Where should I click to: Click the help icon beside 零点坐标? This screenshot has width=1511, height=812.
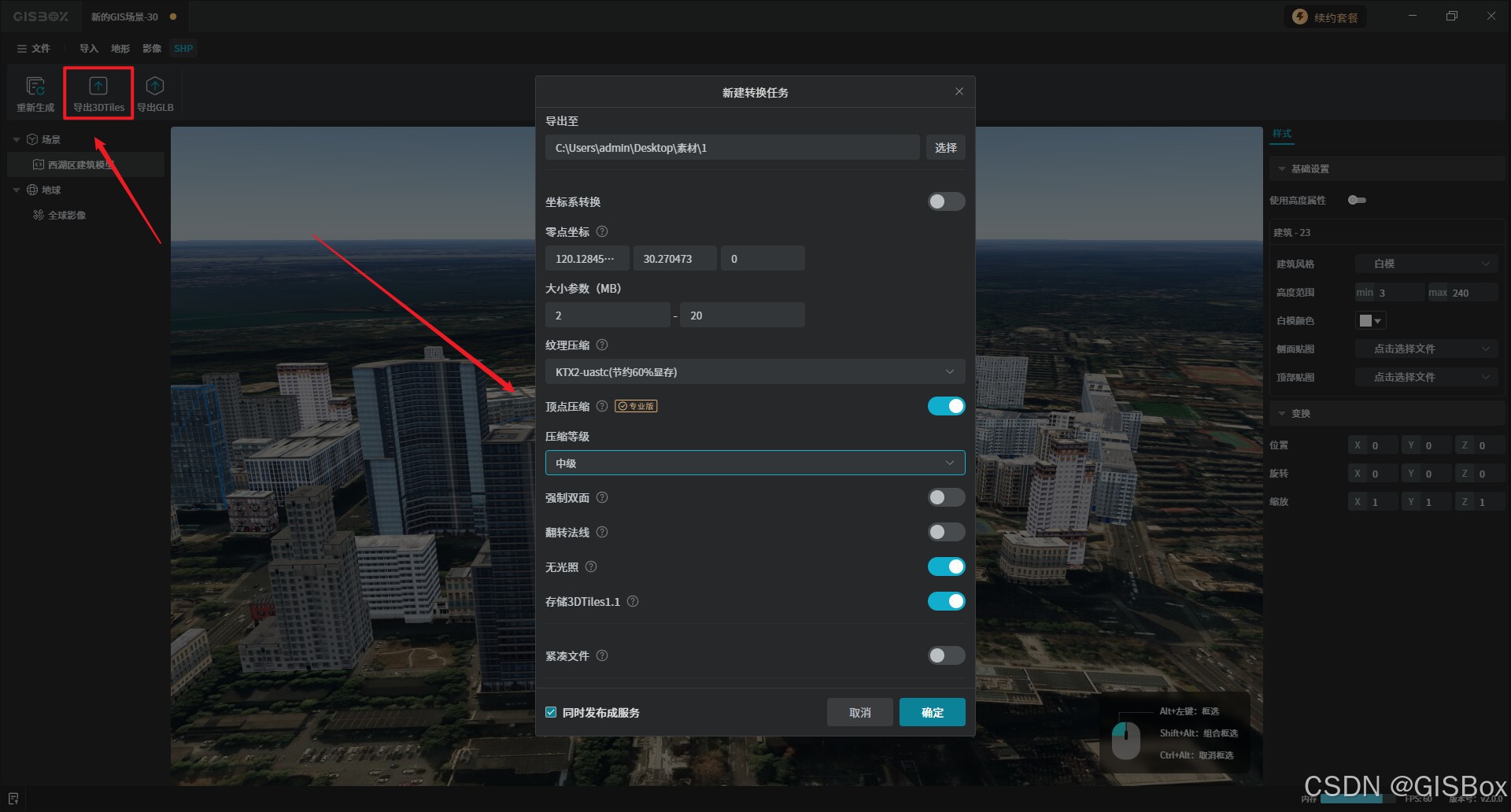[602, 232]
